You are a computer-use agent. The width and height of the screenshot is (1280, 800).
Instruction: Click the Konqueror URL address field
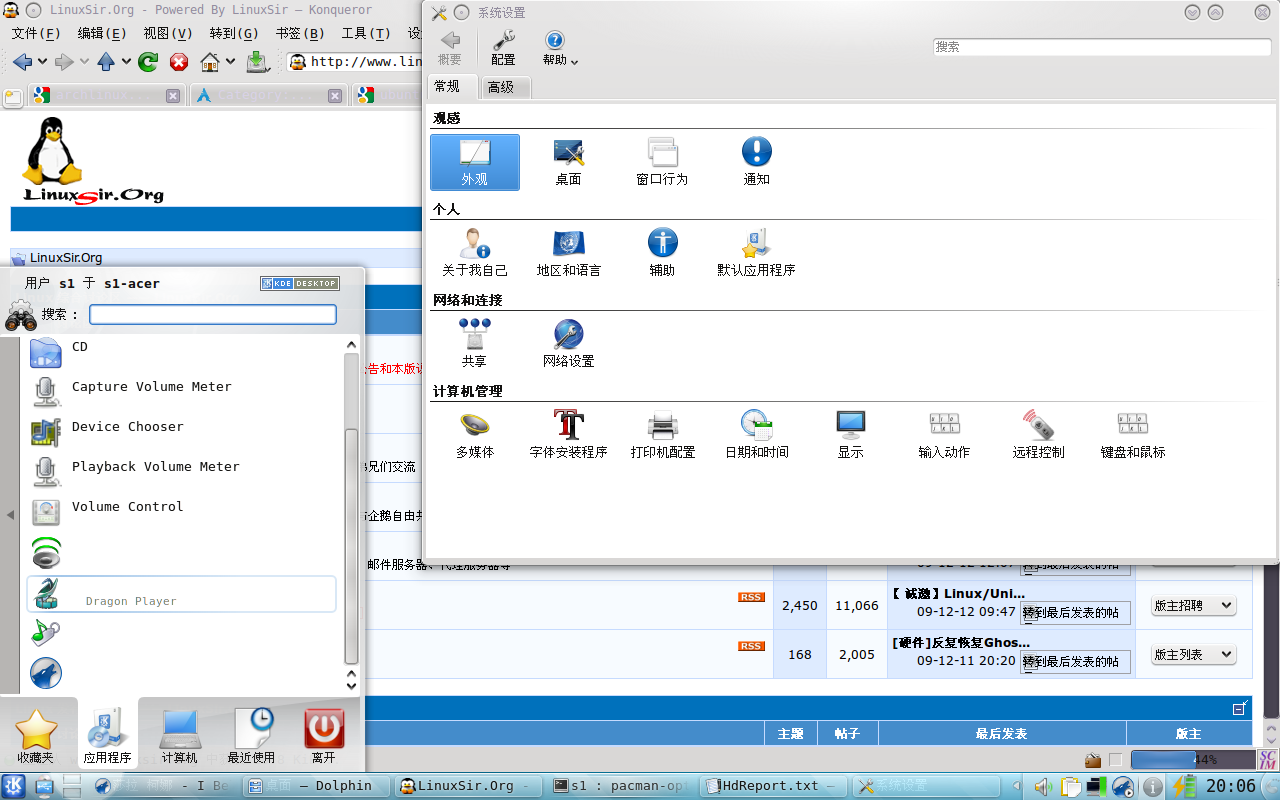point(355,62)
